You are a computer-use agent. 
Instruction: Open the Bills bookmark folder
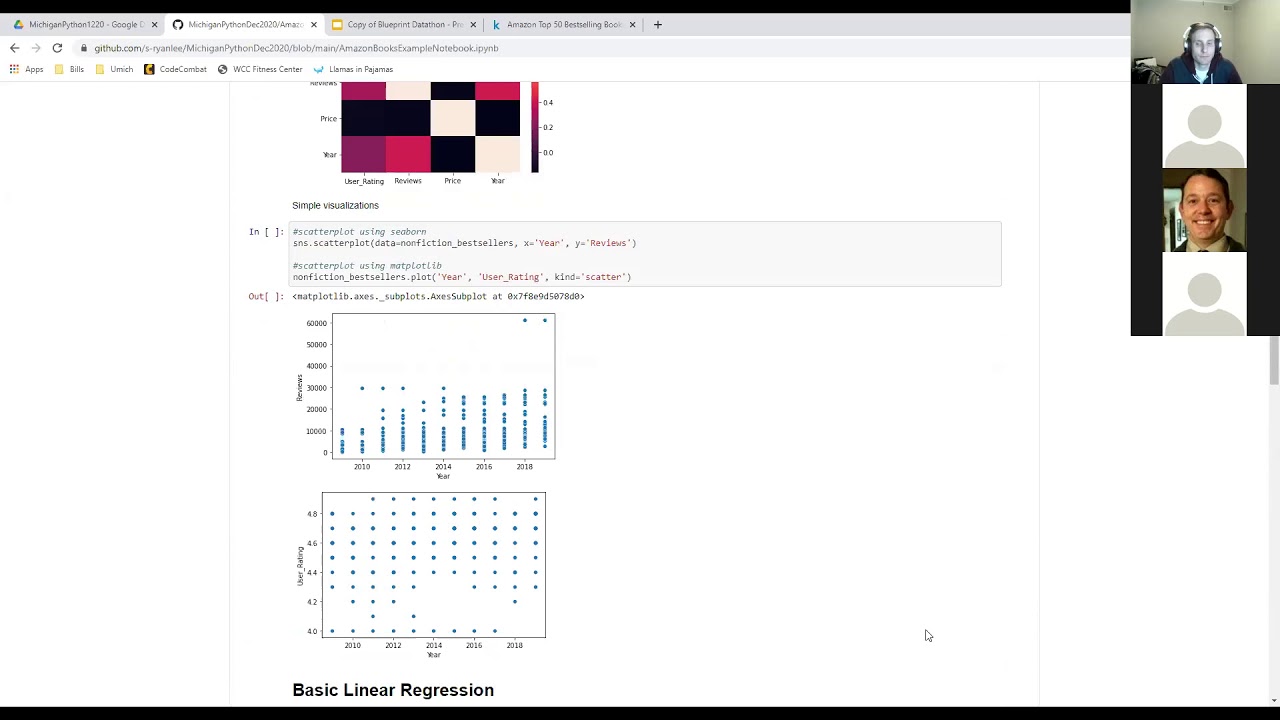pos(69,69)
